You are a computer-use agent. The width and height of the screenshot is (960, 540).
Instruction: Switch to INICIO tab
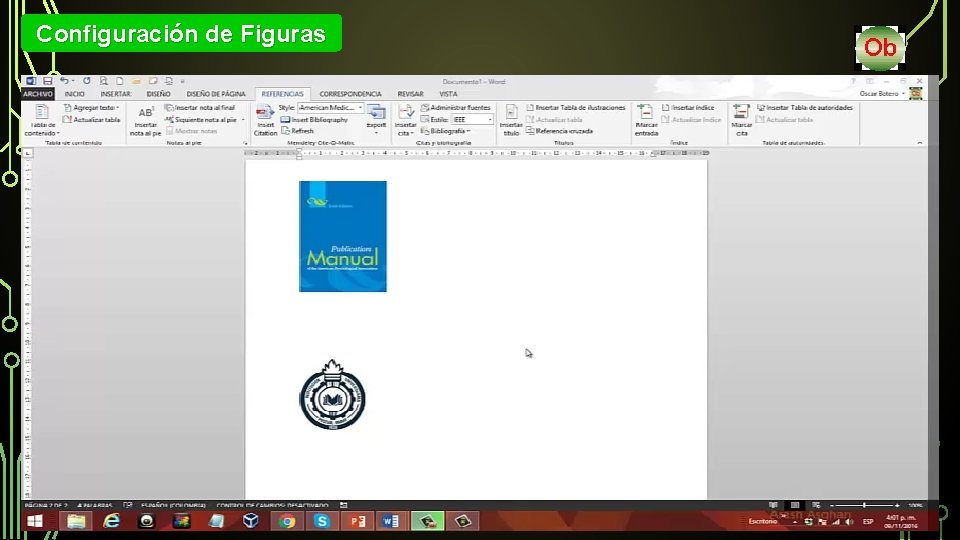[x=75, y=94]
